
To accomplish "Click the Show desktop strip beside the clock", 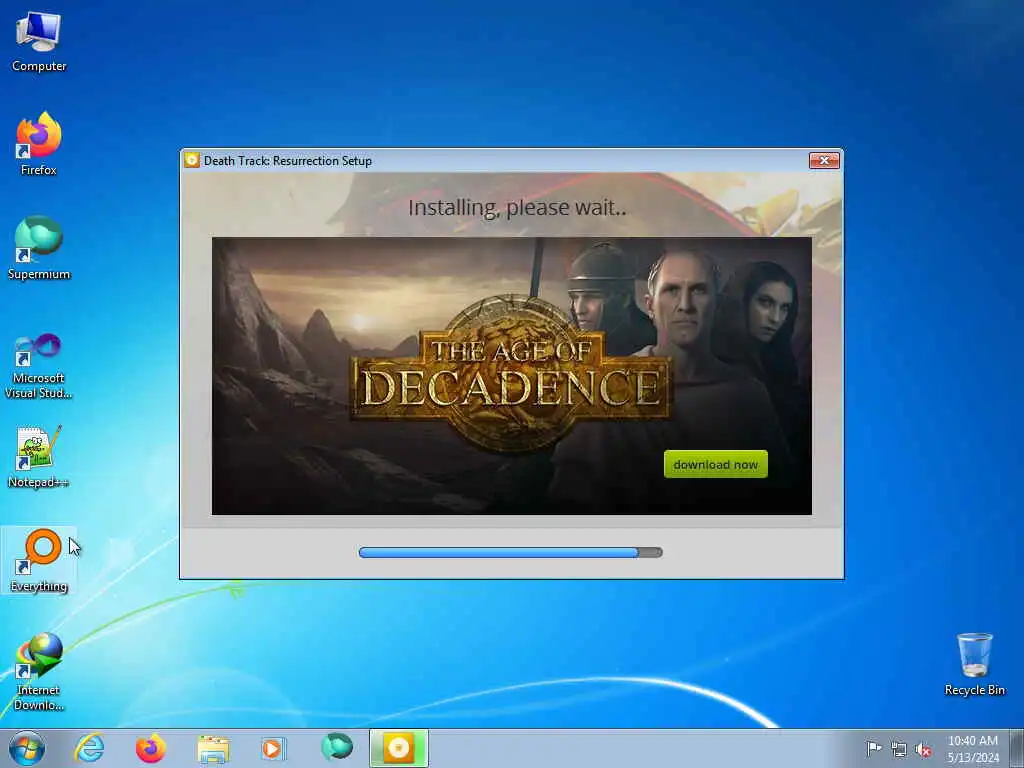I will (x=1017, y=748).
